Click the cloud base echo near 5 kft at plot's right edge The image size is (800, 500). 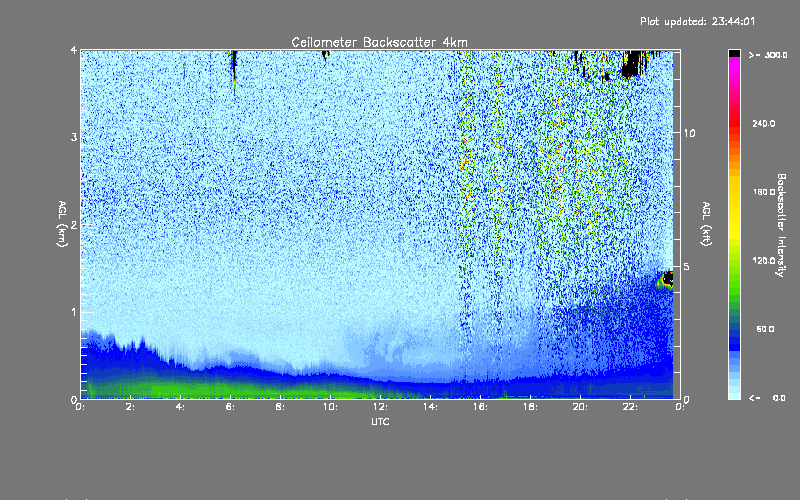(666, 280)
